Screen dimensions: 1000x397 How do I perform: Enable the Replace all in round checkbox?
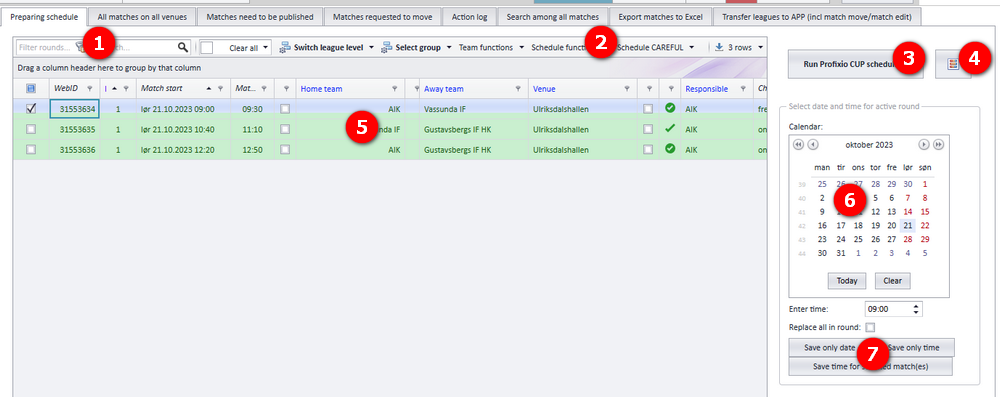point(871,327)
